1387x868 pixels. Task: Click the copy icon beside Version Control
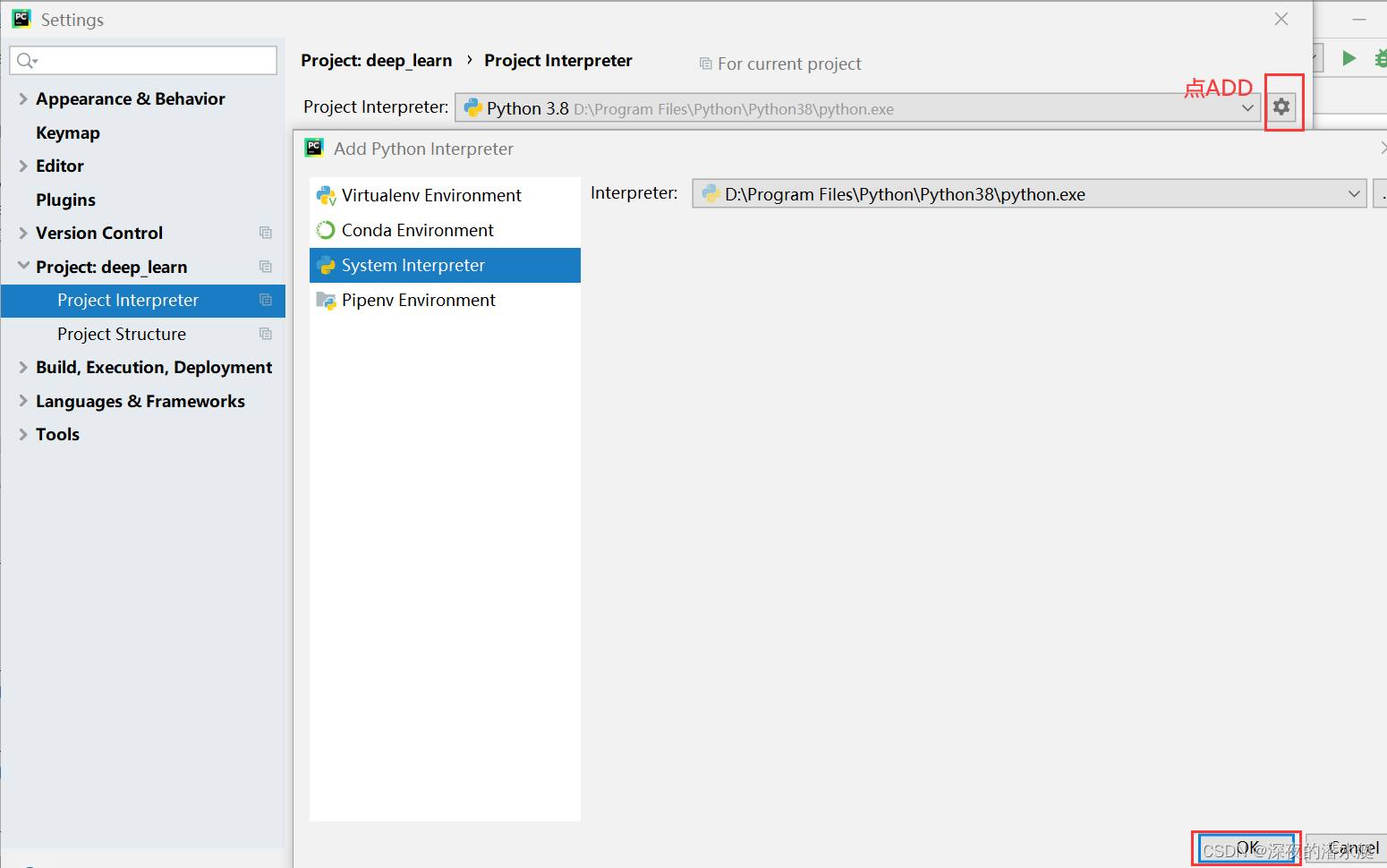[x=266, y=233]
